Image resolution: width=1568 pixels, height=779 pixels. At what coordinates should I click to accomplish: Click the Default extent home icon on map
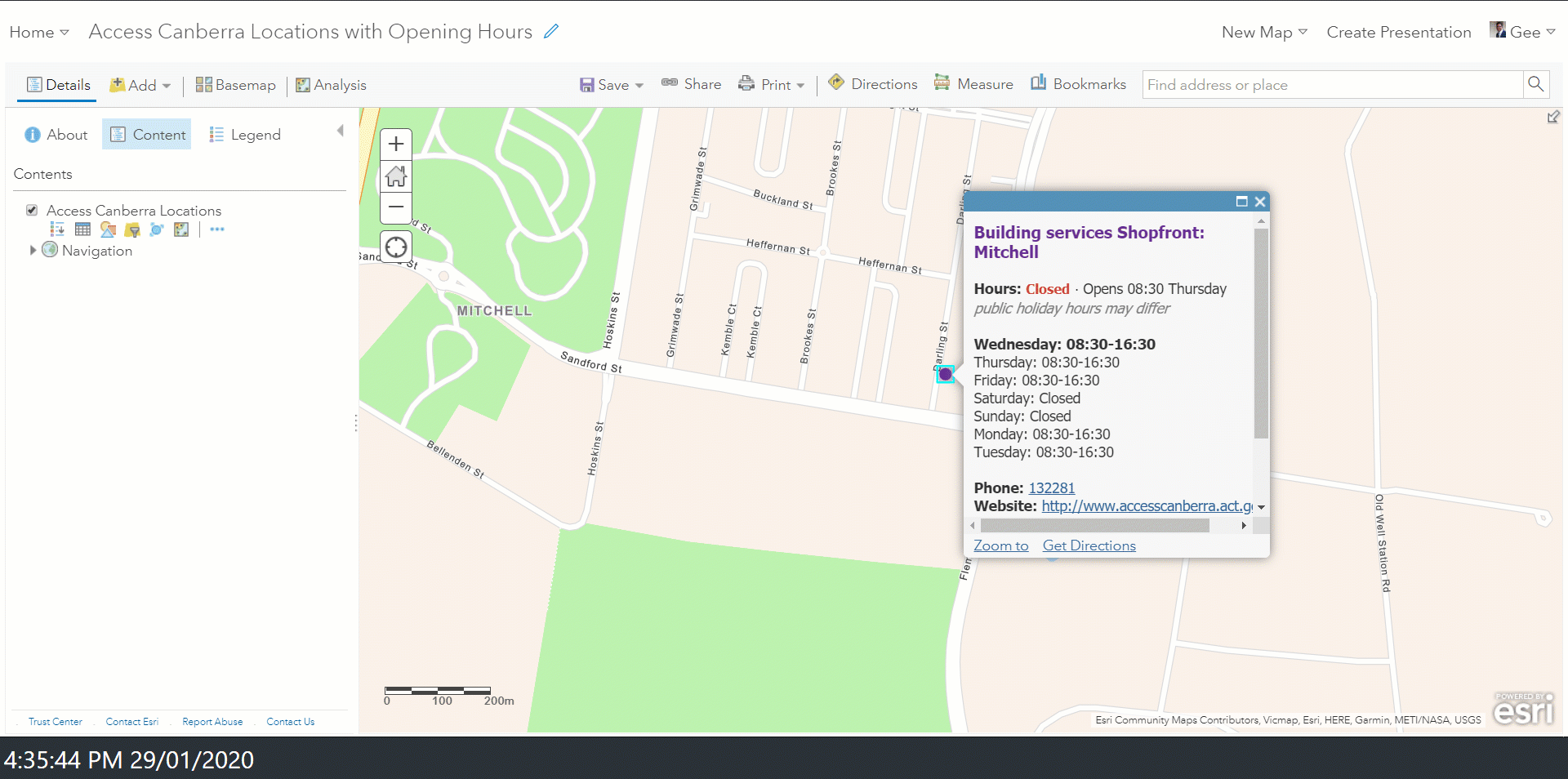pos(396,176)
